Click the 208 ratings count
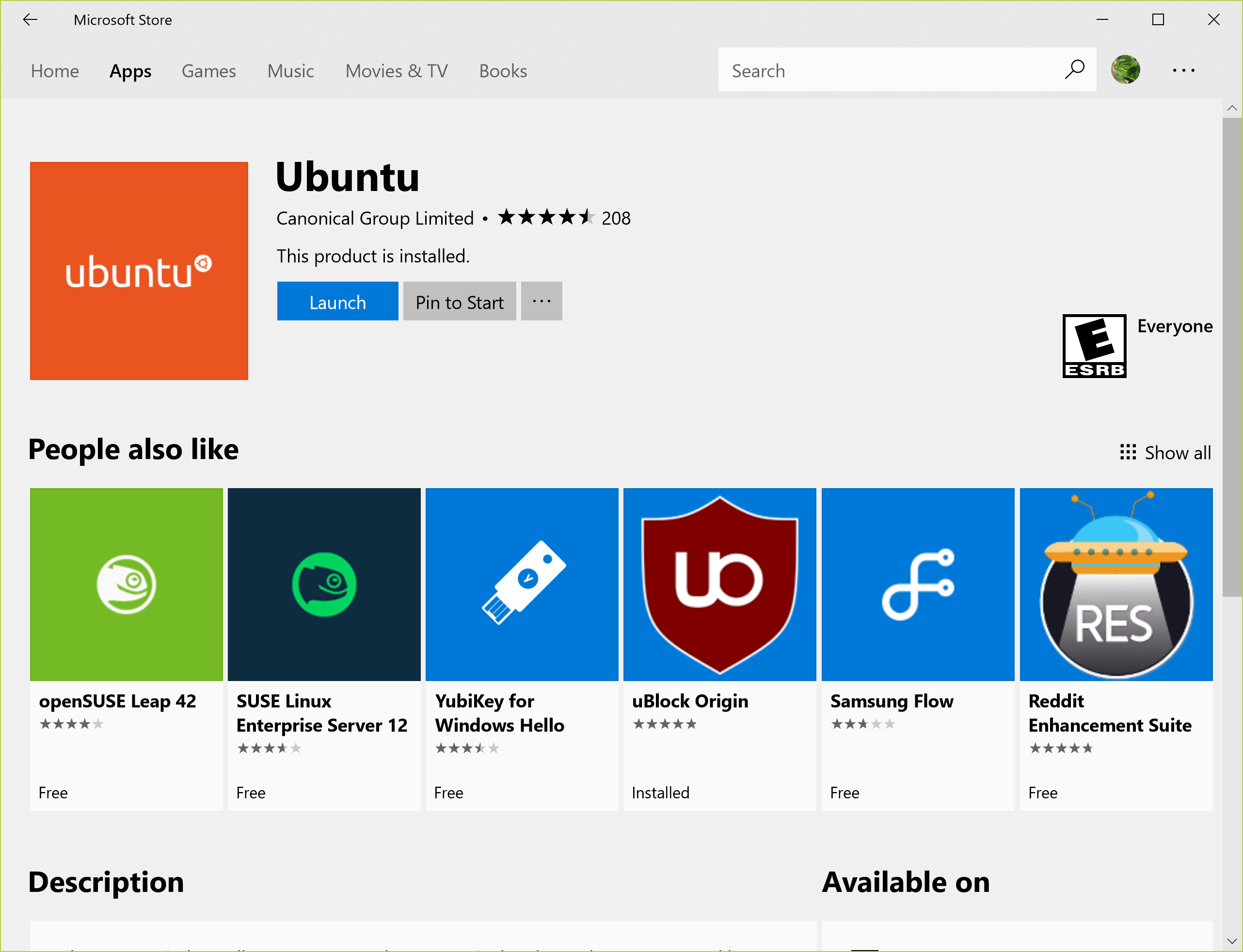Image resolution: width=1243 pixels, height=952 pixels. [x=616, y=218]
